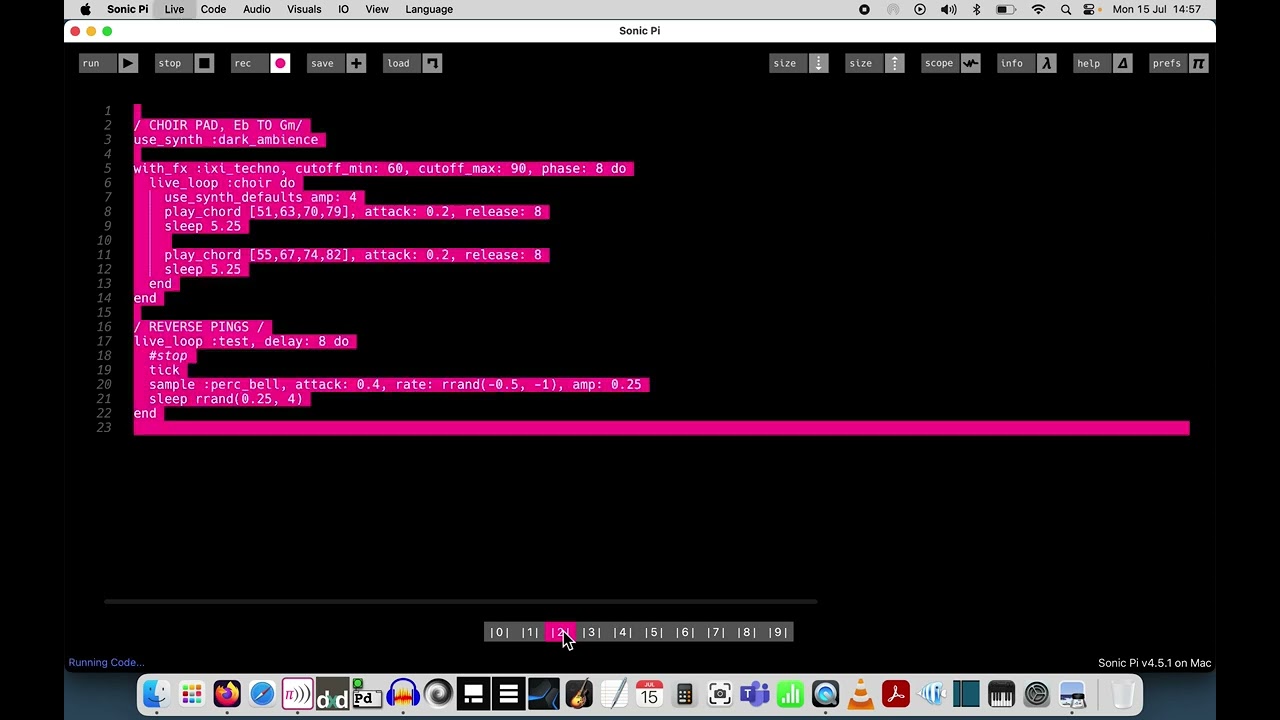Open Adobe Acrobat from the dock
The image size is (1280, 720).
point(895,693)
